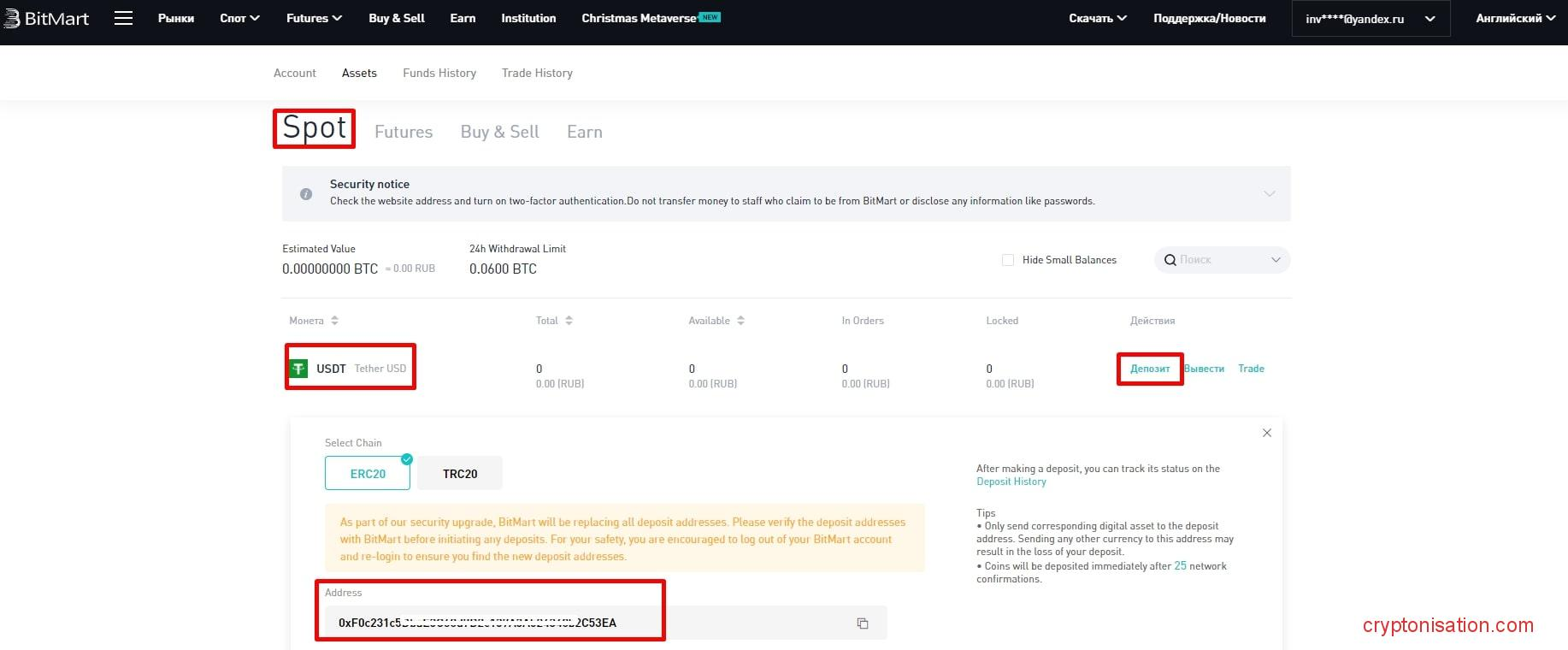Open the Futures dropdown in navbar
Screen dimensions: 1568x650
[x=314, y=18]
